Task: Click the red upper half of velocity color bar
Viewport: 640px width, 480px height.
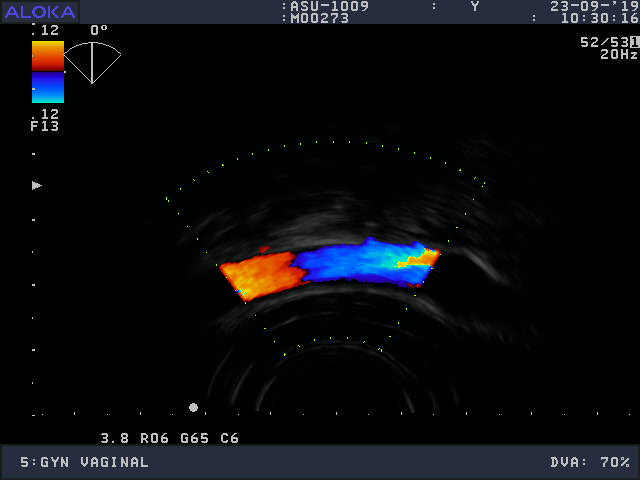Action: pos(47,55)
